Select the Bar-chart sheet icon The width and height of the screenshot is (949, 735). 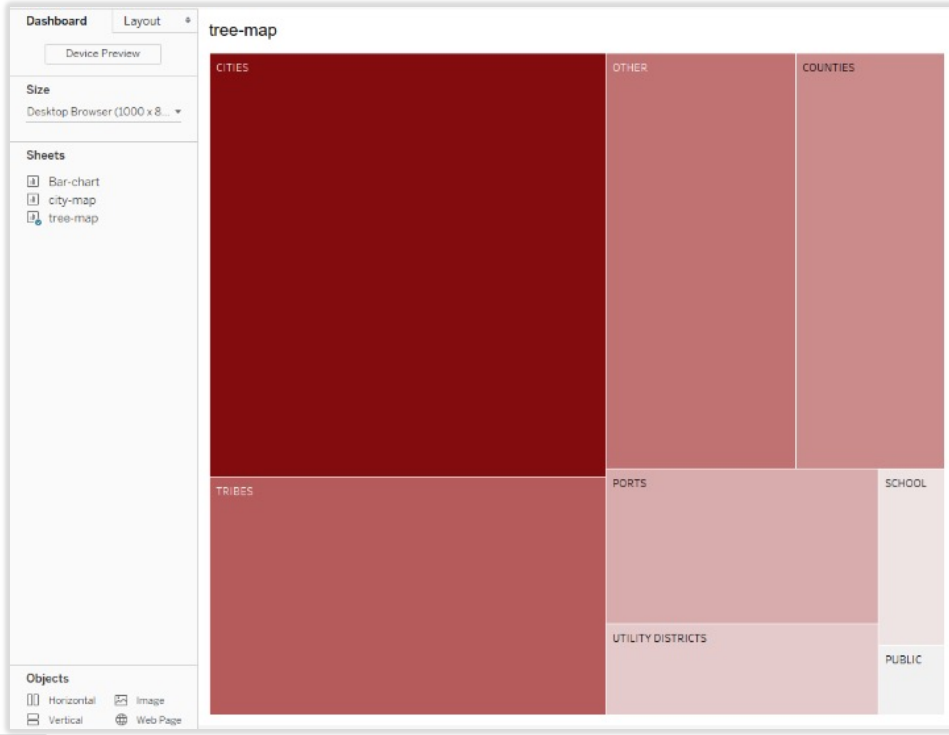click(33, 181)
